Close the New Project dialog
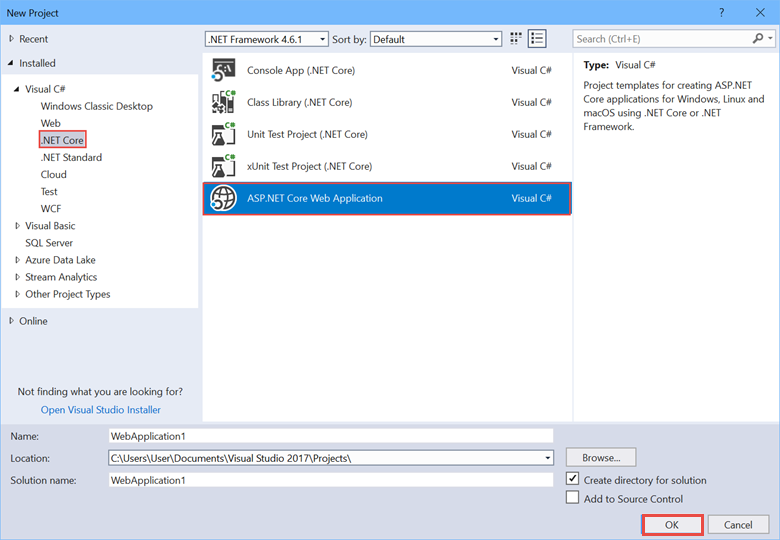This screenshot has height=540, width=780. 761,12
